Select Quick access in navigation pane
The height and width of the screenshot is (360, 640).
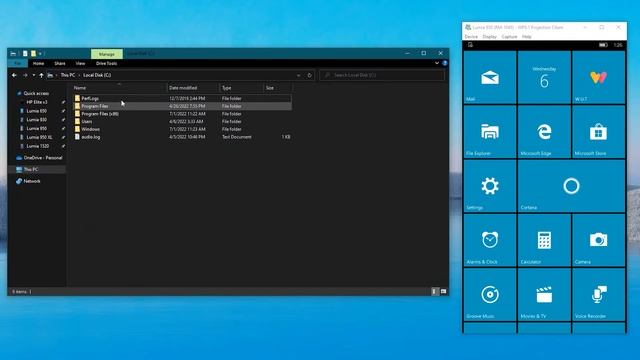point(36,93)
